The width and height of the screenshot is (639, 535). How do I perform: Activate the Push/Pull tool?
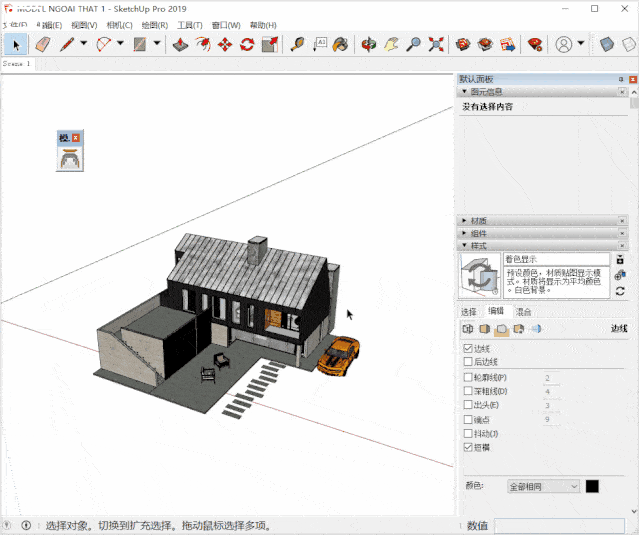pos(180,44)
